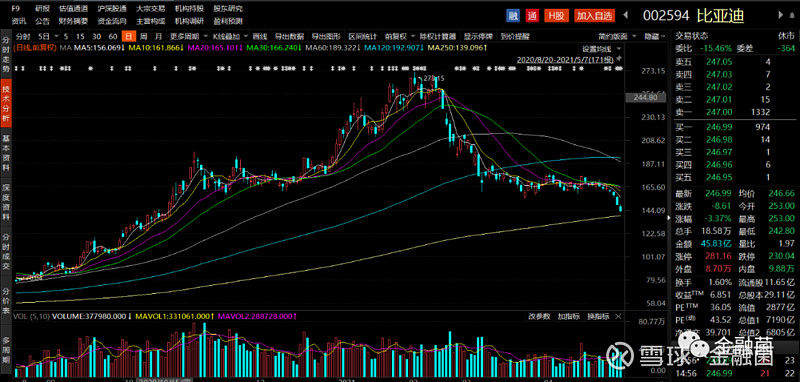Image resolution: width=800 pixels, height=382 pixels.
Task: Click the 区间统计 toolbar item
Action: pyautogui.click(x=363, y=37)
